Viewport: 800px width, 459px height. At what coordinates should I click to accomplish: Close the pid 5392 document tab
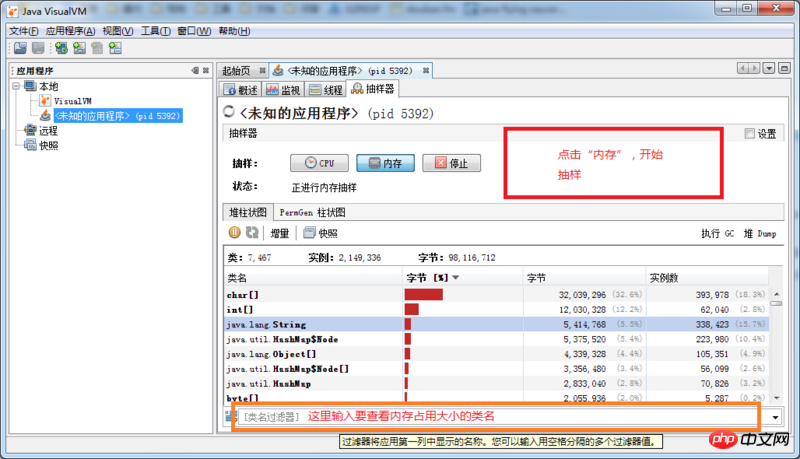coord(426,70)
